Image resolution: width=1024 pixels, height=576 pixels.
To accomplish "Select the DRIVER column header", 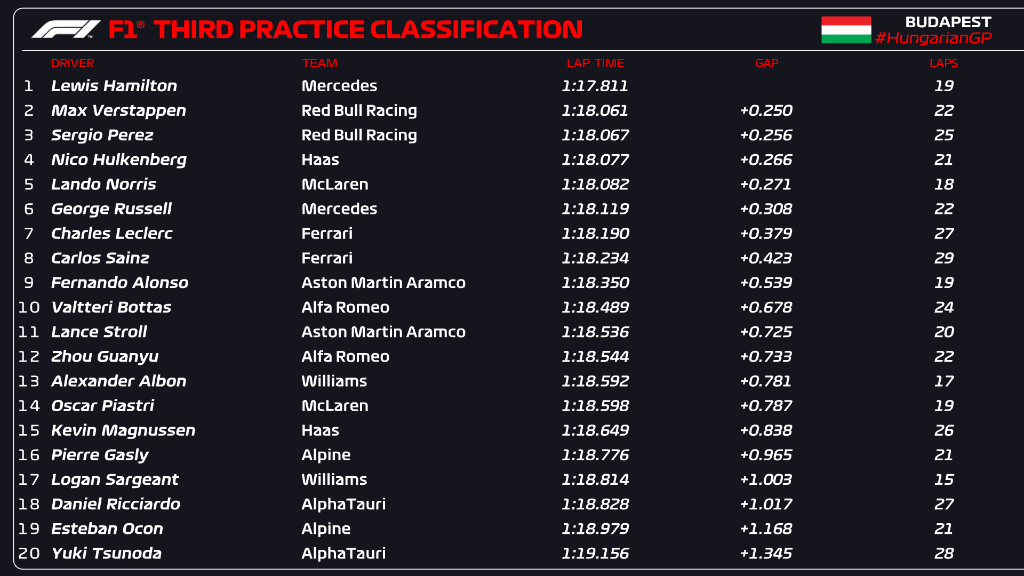I will point(72,63).
